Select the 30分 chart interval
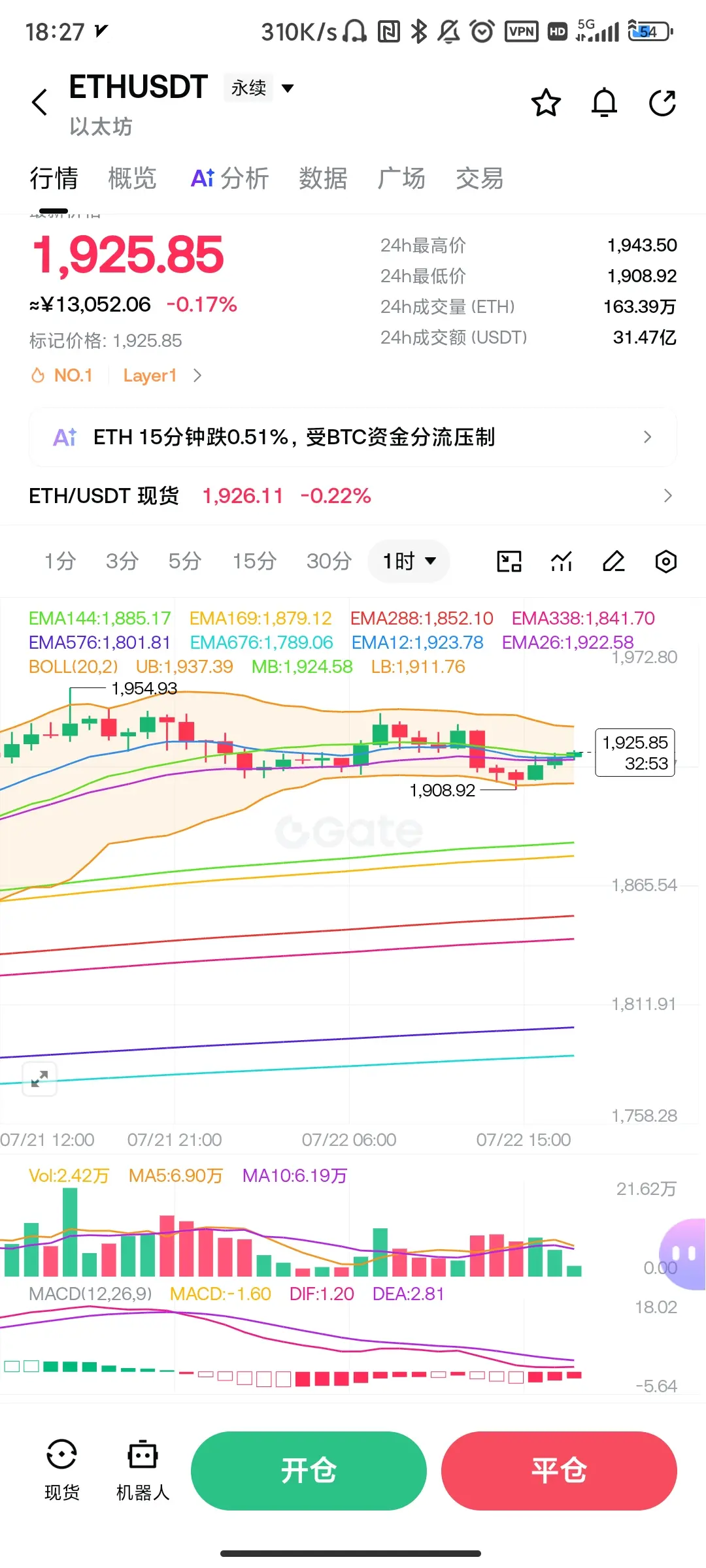This screenshot has width=706, height=1568. (x=329, y=561)
